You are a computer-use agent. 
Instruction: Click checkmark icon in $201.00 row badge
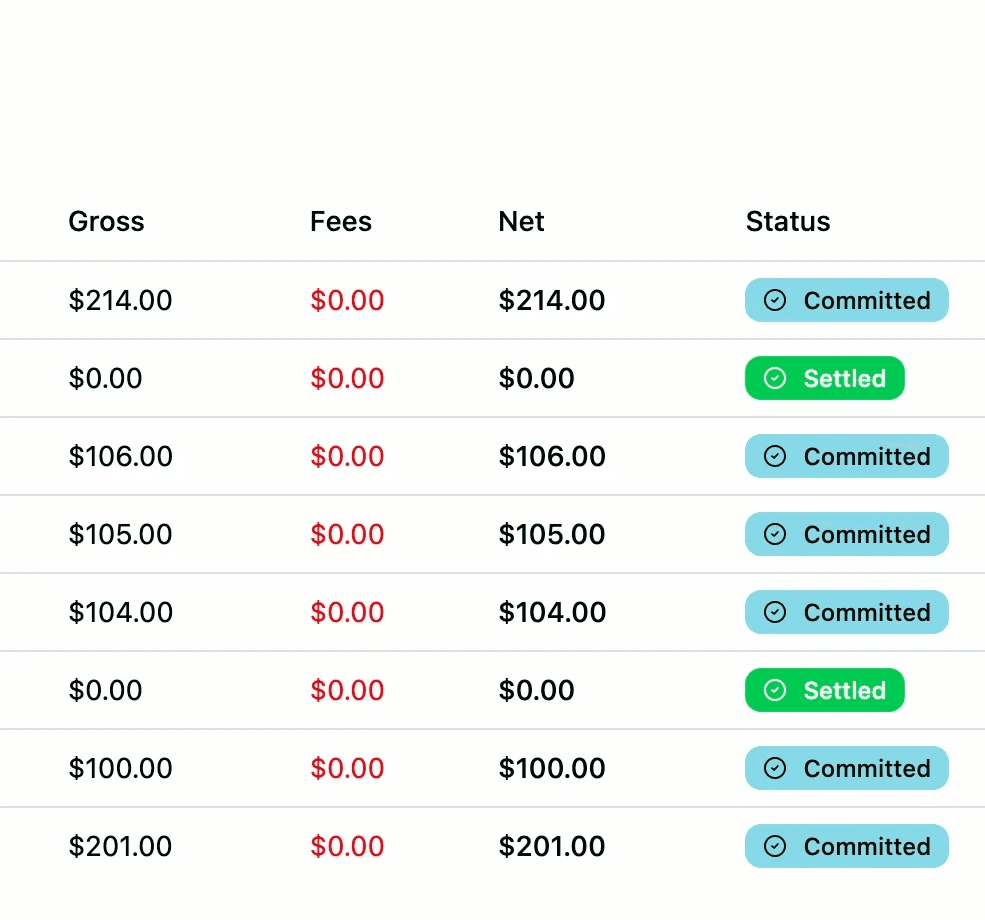tap(775, 846)
